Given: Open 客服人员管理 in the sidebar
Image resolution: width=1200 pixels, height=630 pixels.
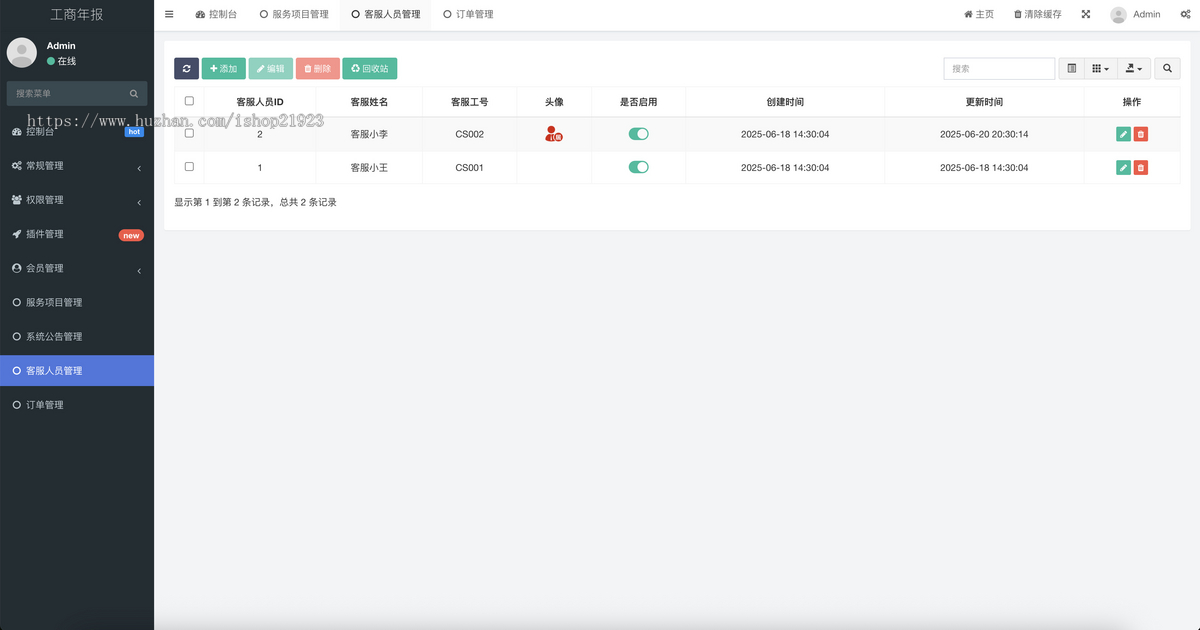Looking at the screenshot, I should [x=77, y=370].
